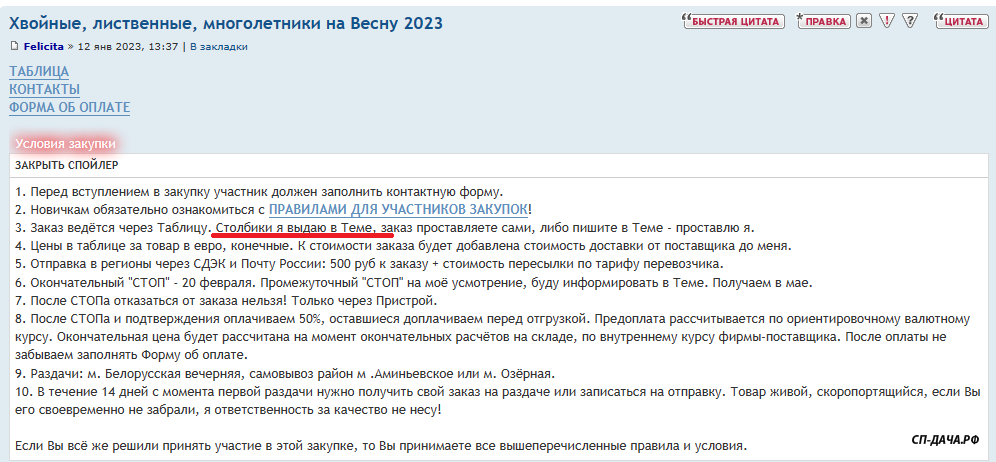The width and height of the screenshot is (996, 462).
Task: View author Felicita's profile
Action: tap(46, 46)
